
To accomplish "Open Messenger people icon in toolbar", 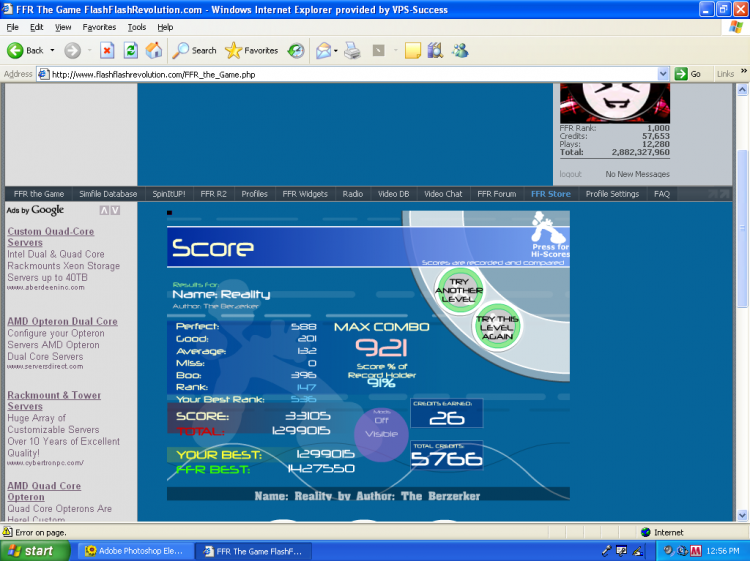I will 460,50.
